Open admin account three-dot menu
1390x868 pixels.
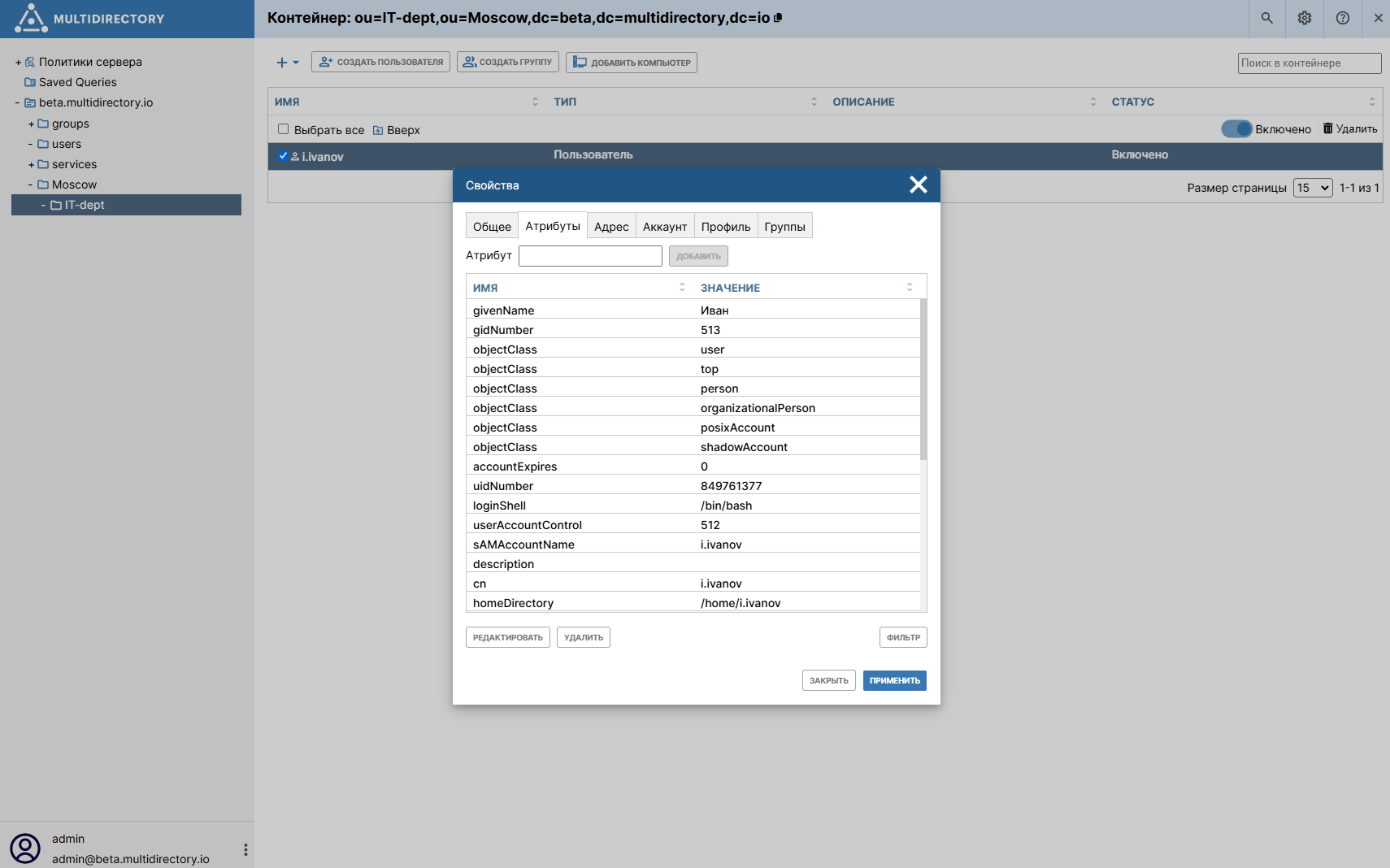point(245,849)
